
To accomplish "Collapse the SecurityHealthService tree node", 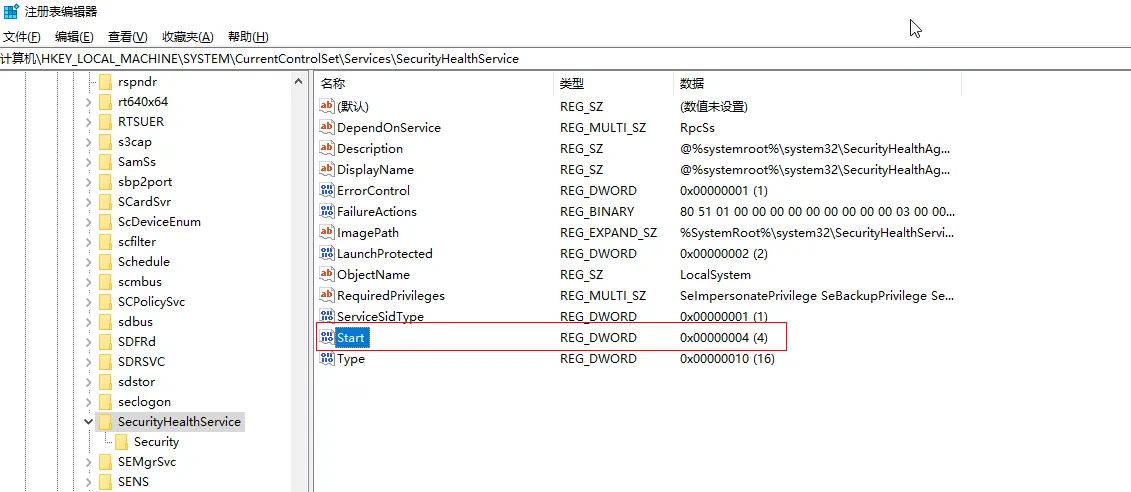I will [88, 422].
